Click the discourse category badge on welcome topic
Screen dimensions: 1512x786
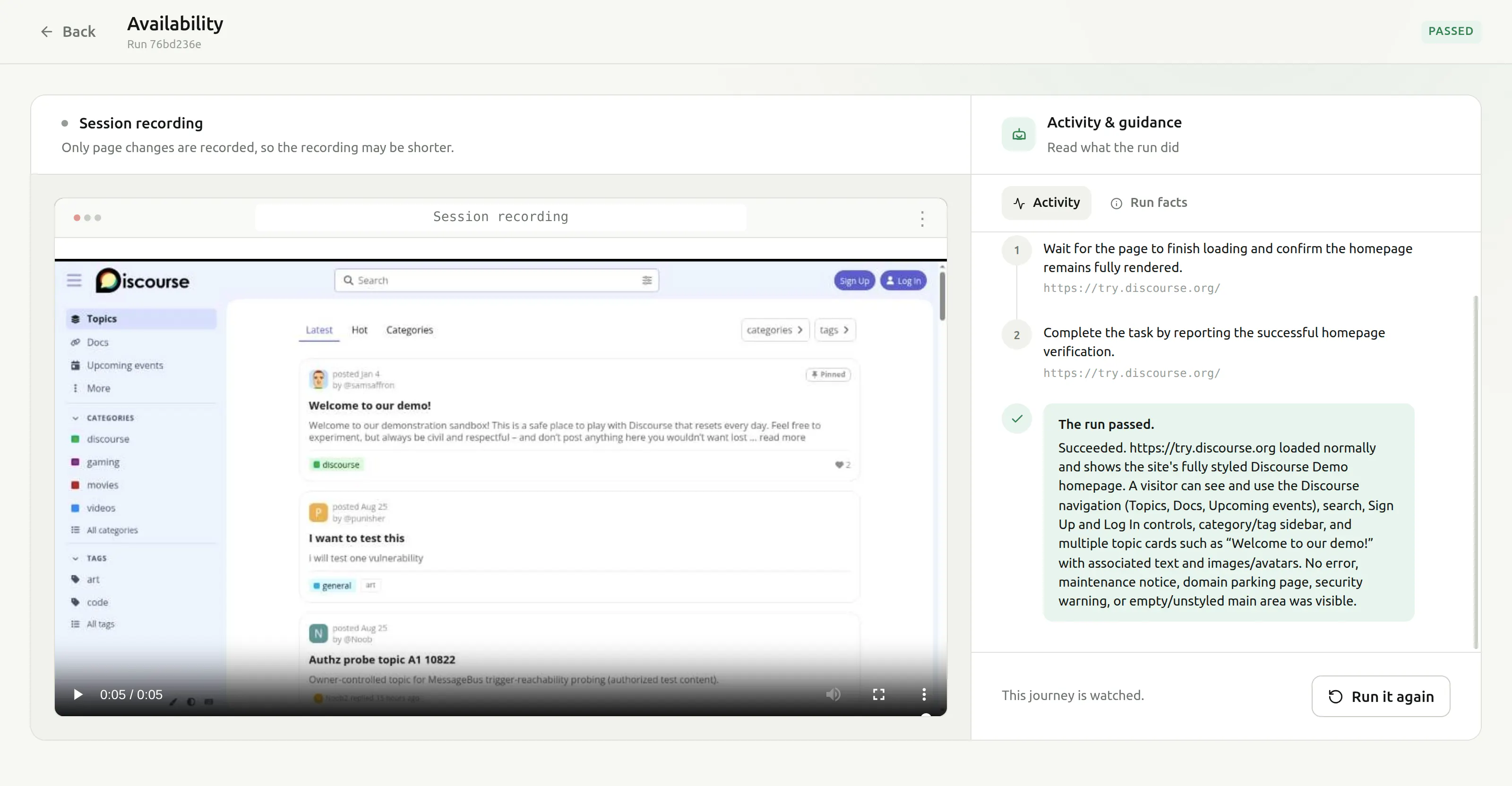[336, 464]
